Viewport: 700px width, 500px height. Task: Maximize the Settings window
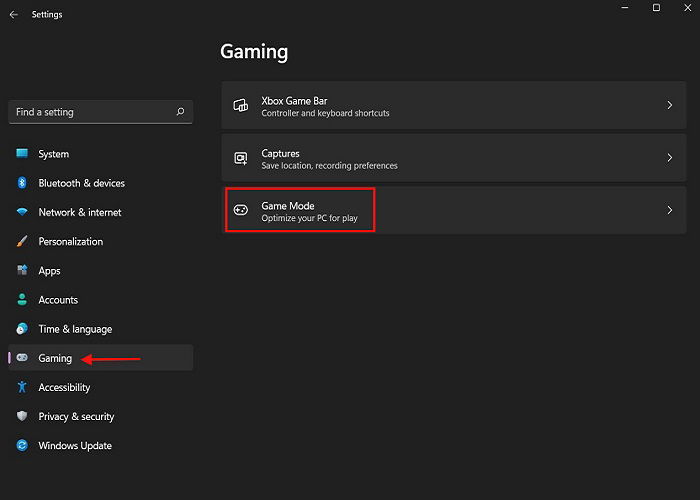(656, 8)
